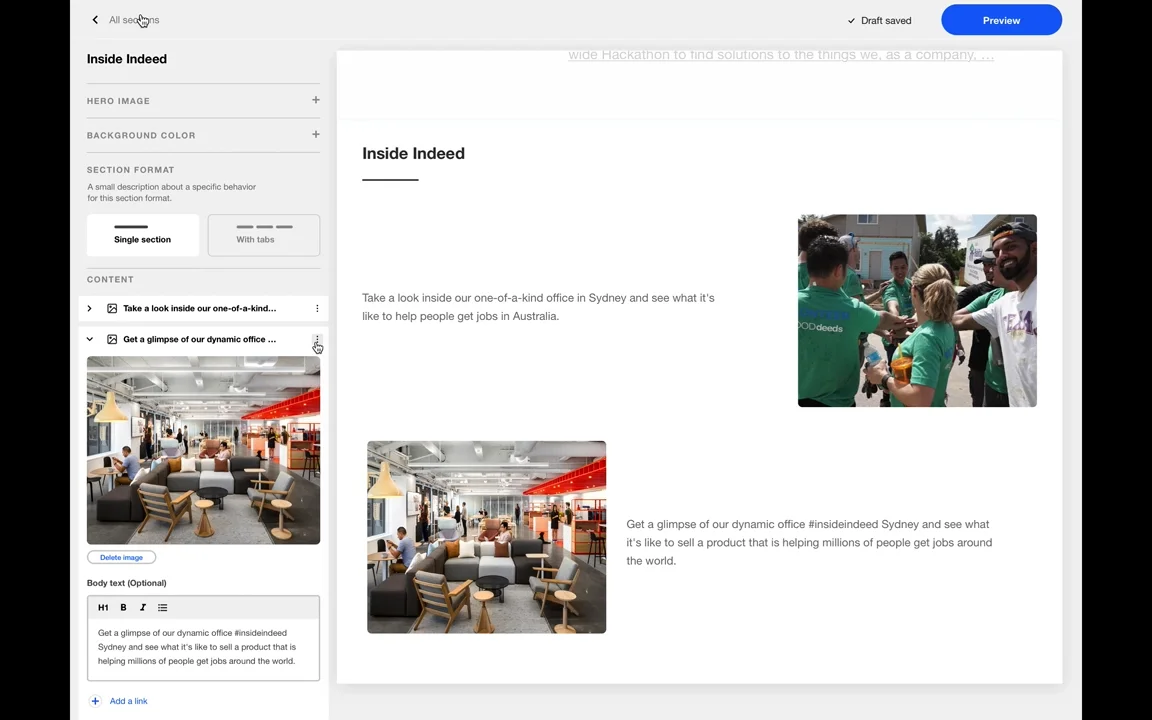This screenshot has width=1152, height=720.
Task: Toggle bold formatting in body text
Action: tap(123, 608)
